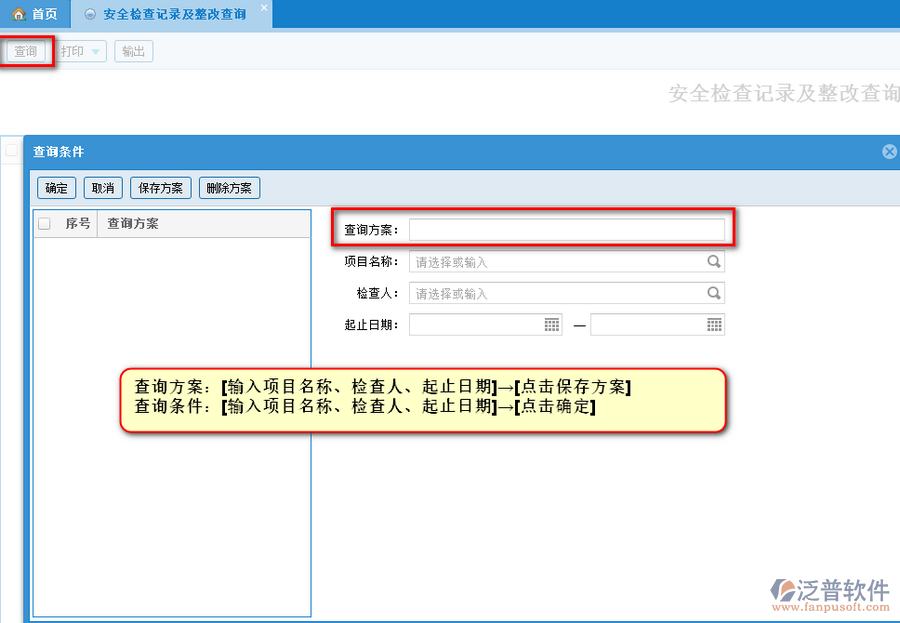Switch to 安全检查记录及整改查询 tab
900x623 pixels.
tap(172, 14)
